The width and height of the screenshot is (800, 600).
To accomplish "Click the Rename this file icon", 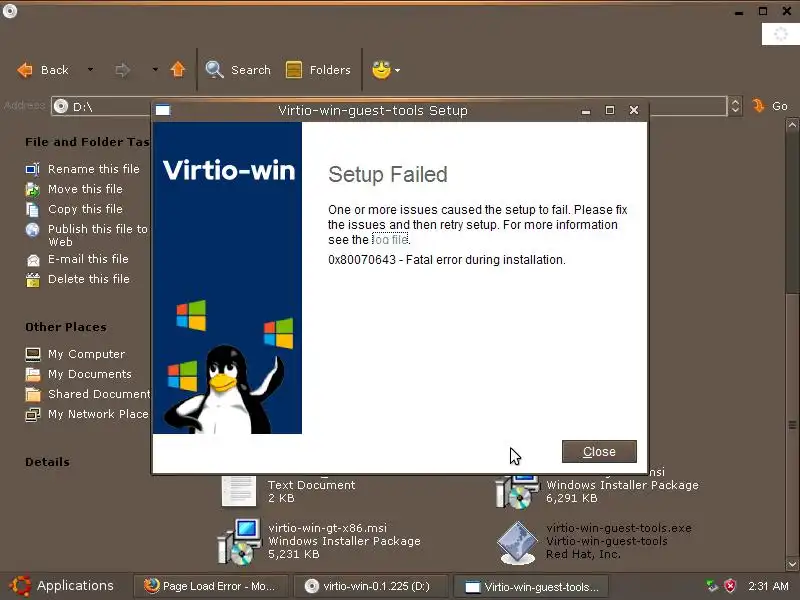I will (33, 169).
